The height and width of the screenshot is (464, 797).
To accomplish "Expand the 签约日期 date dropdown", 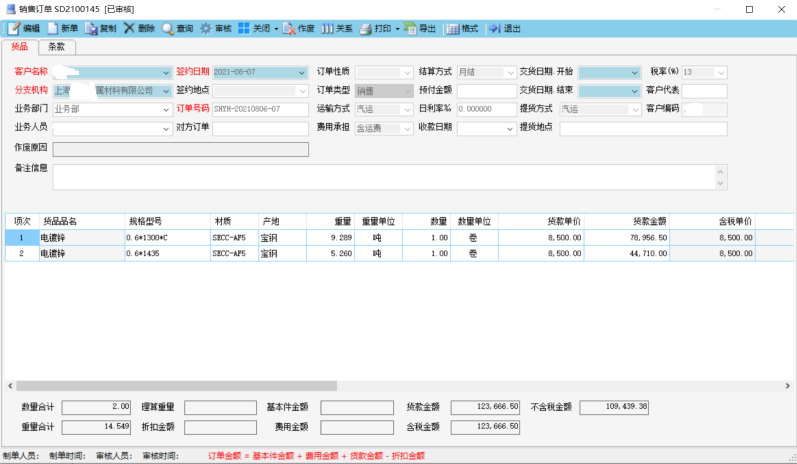I will (x=301, y=73).
